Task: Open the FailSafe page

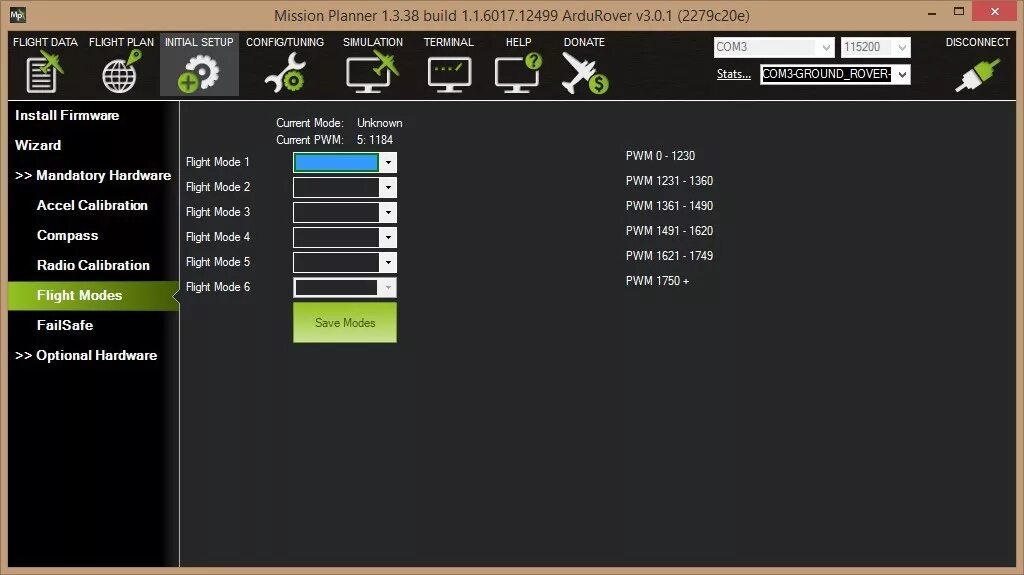Action: coord(65,325)
